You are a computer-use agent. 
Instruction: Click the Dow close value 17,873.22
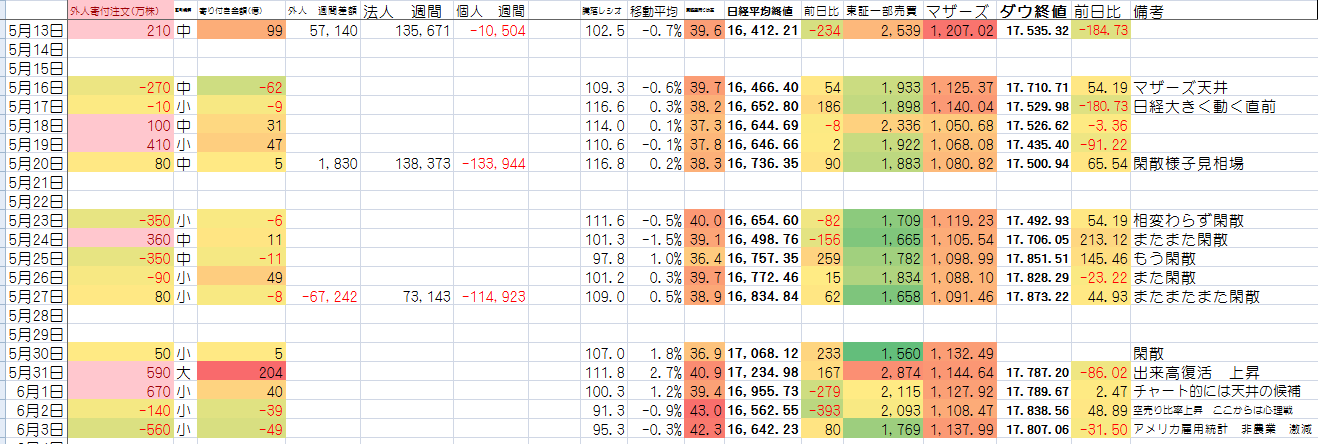(x=1035, y=297)
